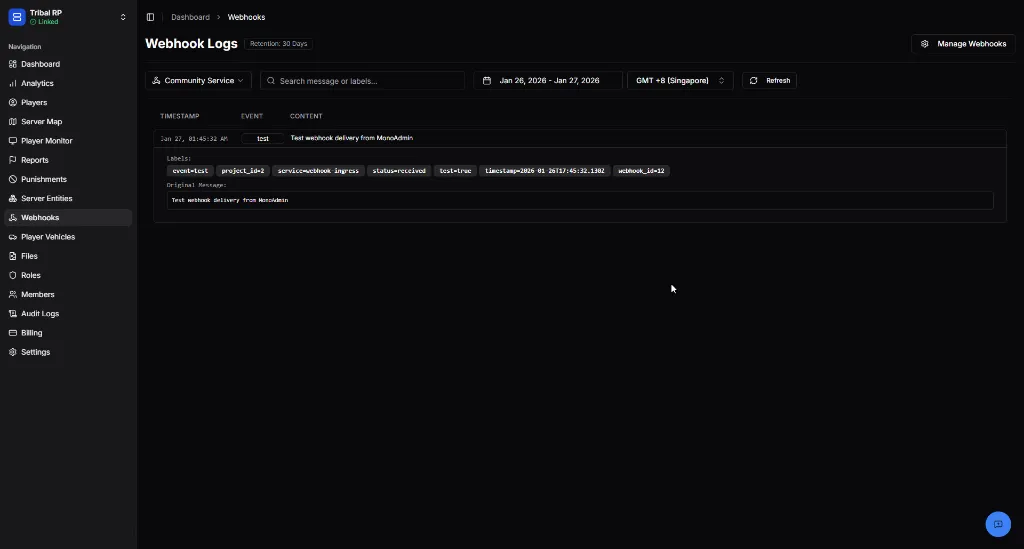Open the Jan 26 - Jan 27 date picker

tap(548, 81)
